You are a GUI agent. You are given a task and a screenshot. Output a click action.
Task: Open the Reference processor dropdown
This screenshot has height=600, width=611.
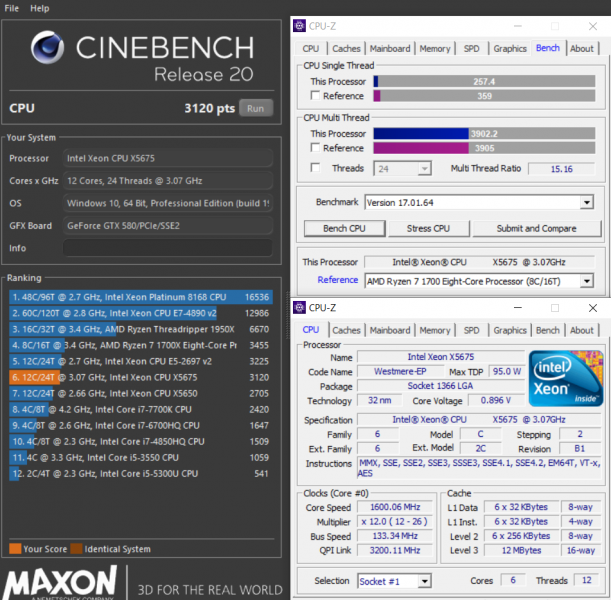click(586, 281)
